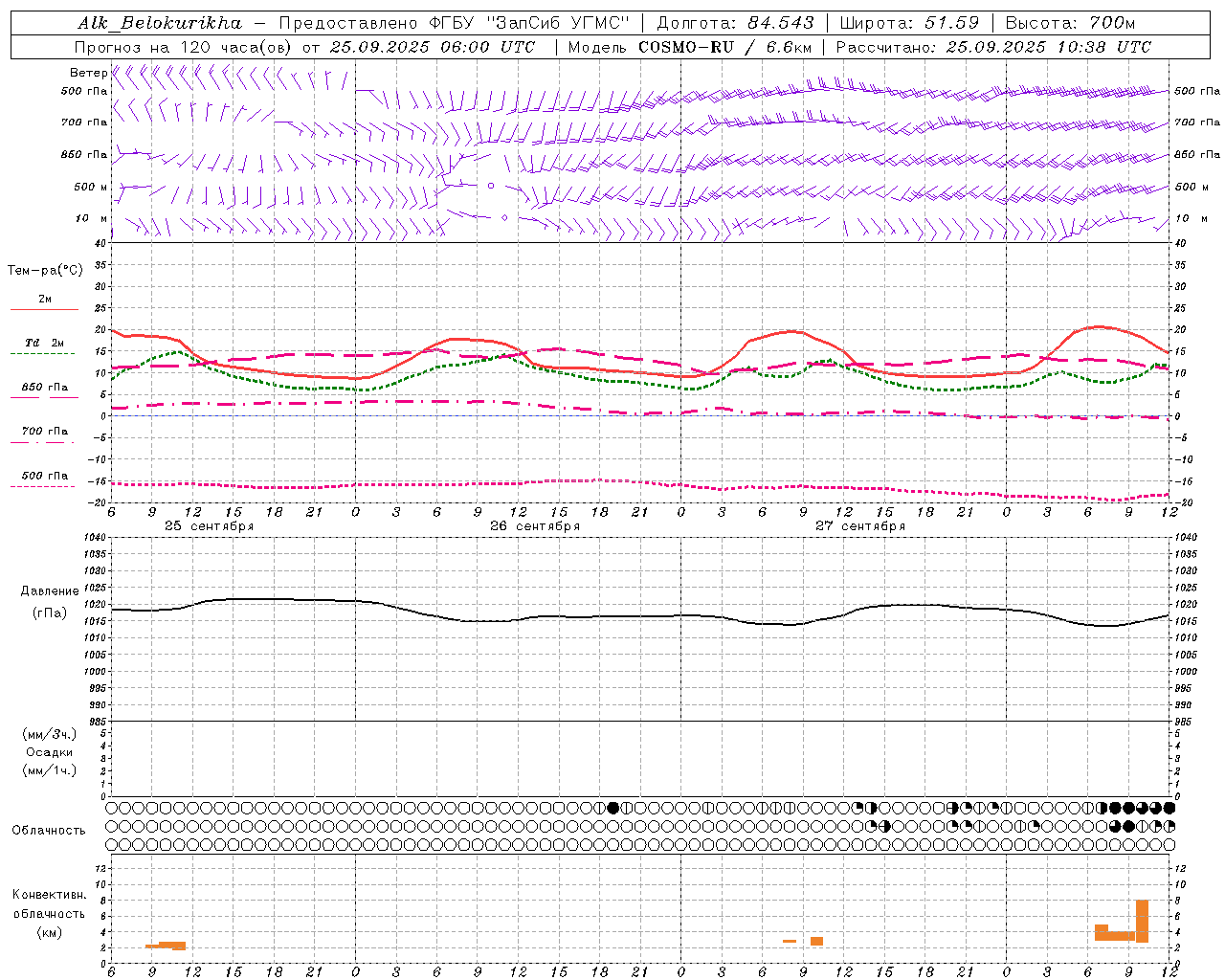Click the (мм/3ч.) precipitation unit label
Image resolution: width=1225 pixels, height=980 pixels.
[50, 734]
